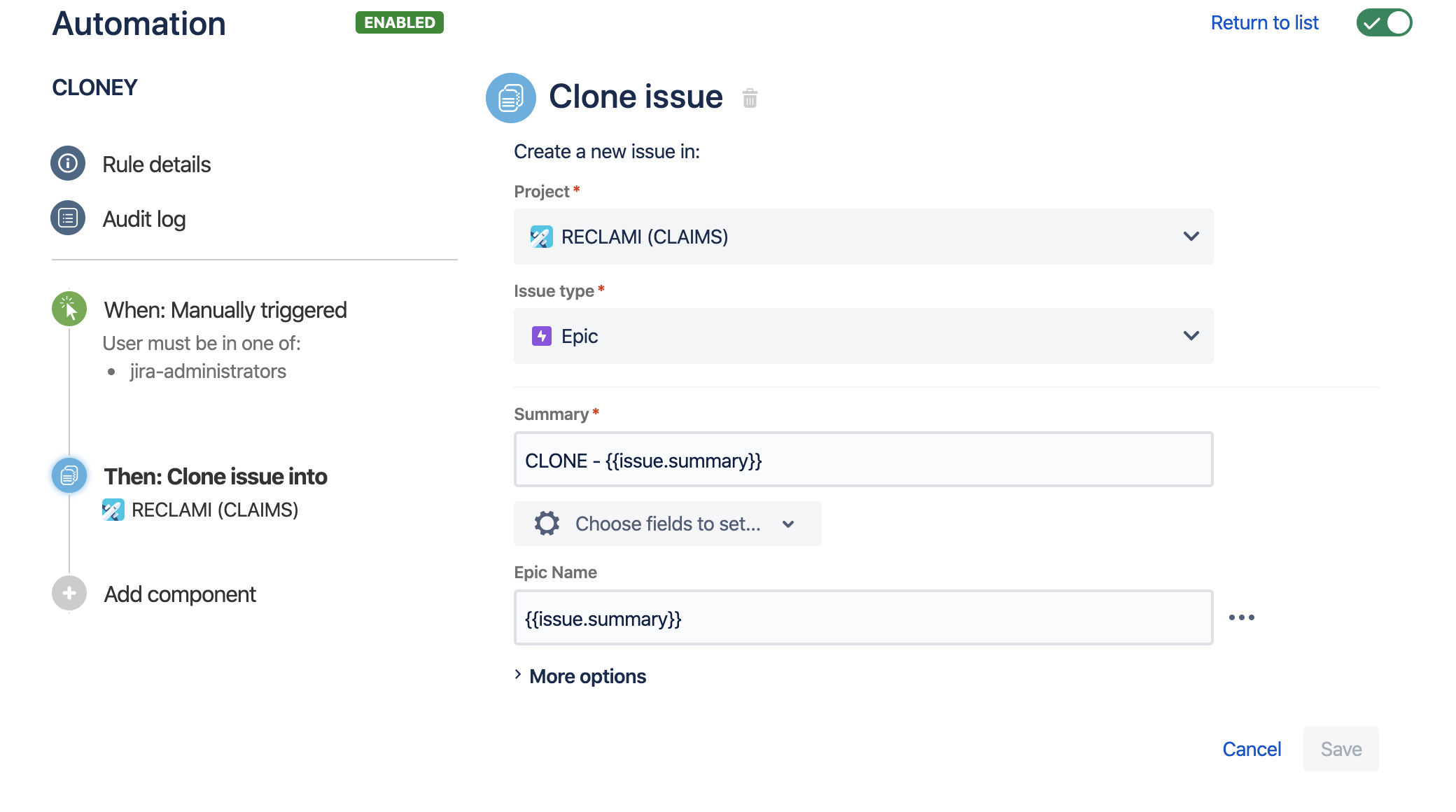Click the Cancel button
The height and width of the screenshot is (812, 1456).
click(x=1252, y=749)
